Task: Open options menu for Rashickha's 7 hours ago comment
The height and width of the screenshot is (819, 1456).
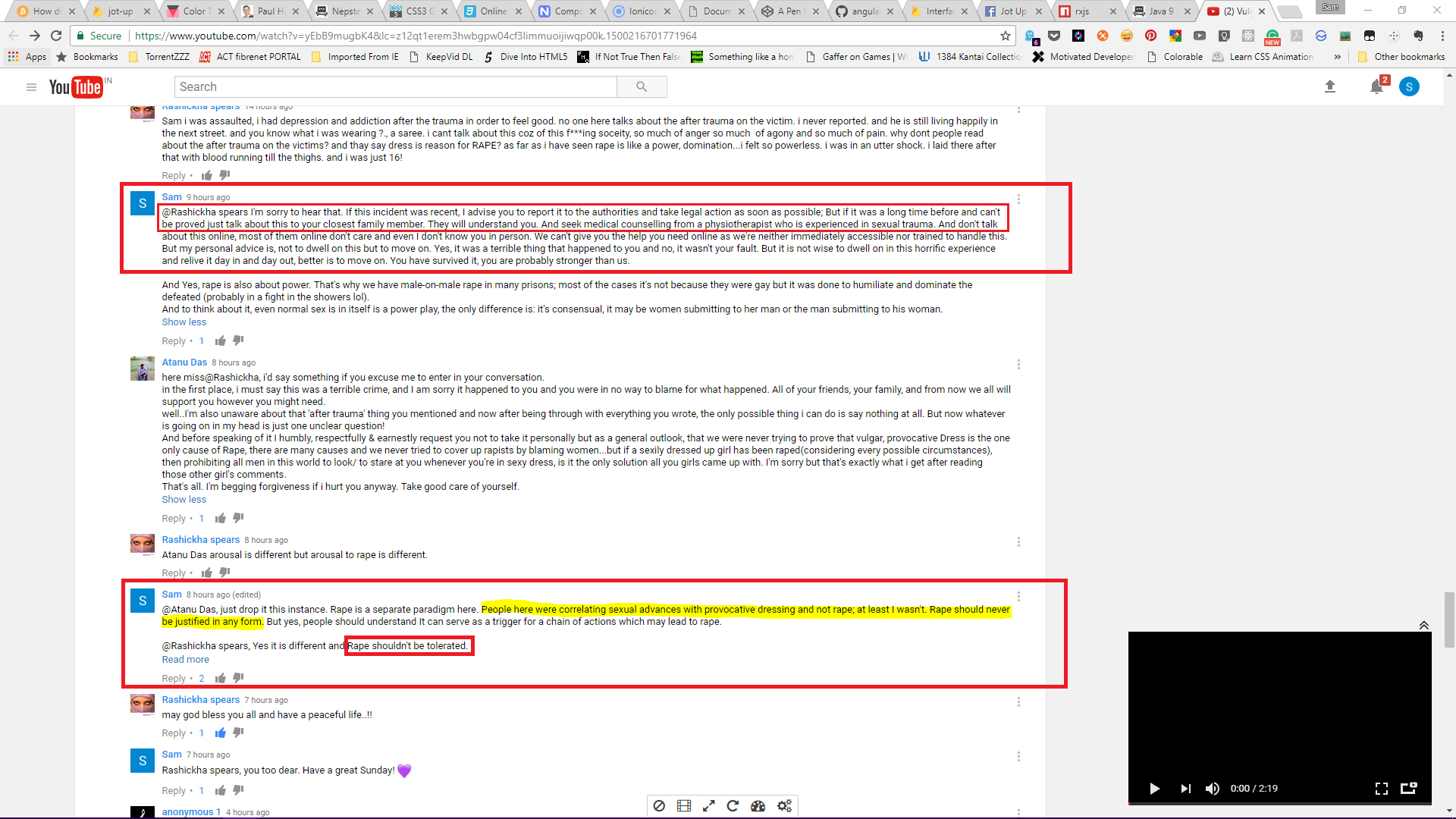Action: click(x=1018, y=701)
